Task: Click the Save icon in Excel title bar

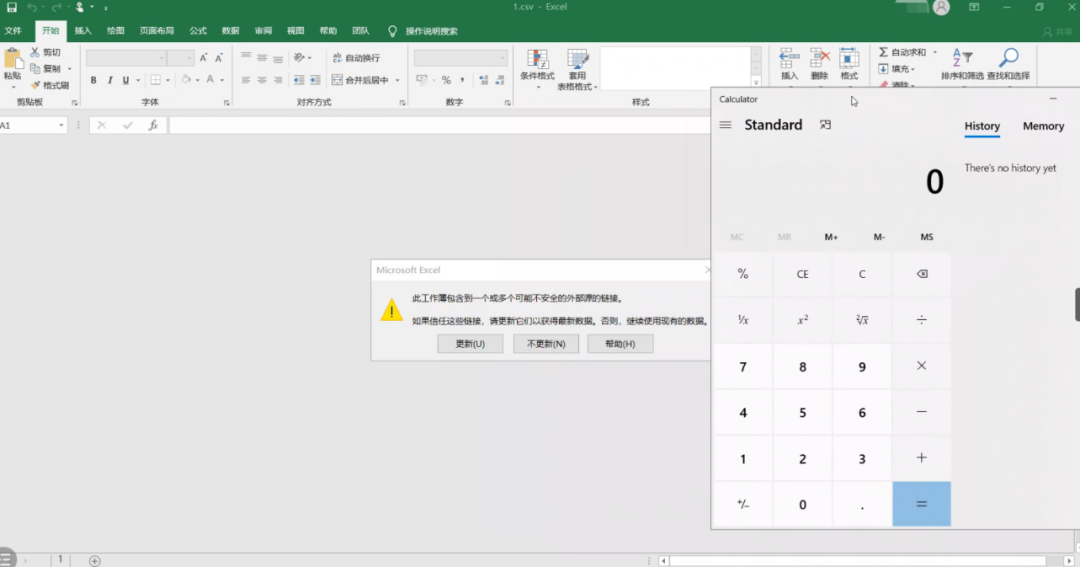Action: (x=12, y=8)
